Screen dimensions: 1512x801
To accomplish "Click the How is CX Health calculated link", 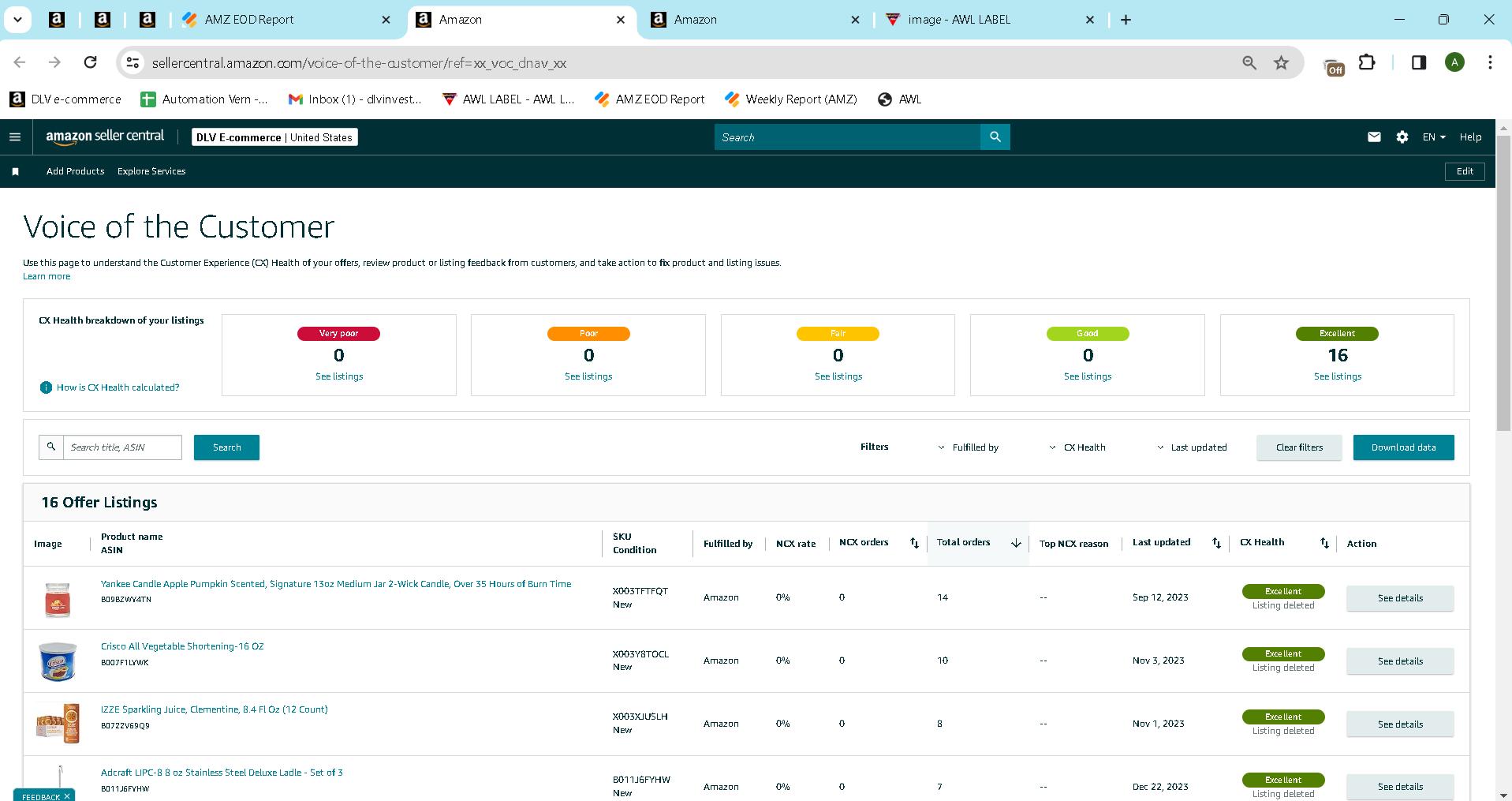I will [x=118, y=387].
